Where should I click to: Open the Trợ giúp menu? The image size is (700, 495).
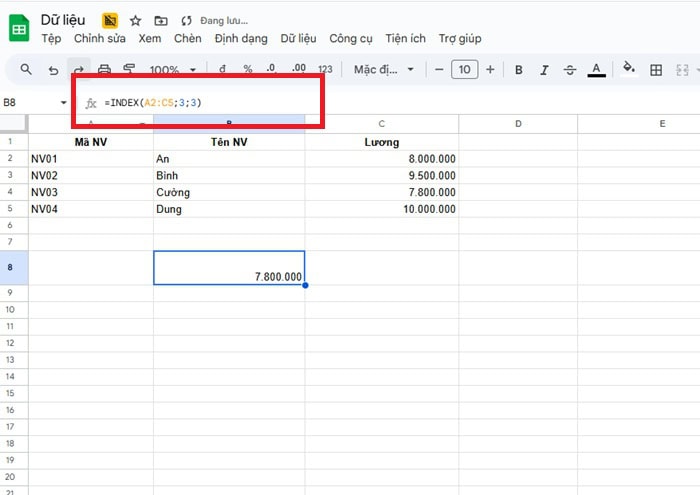[460, 39]
